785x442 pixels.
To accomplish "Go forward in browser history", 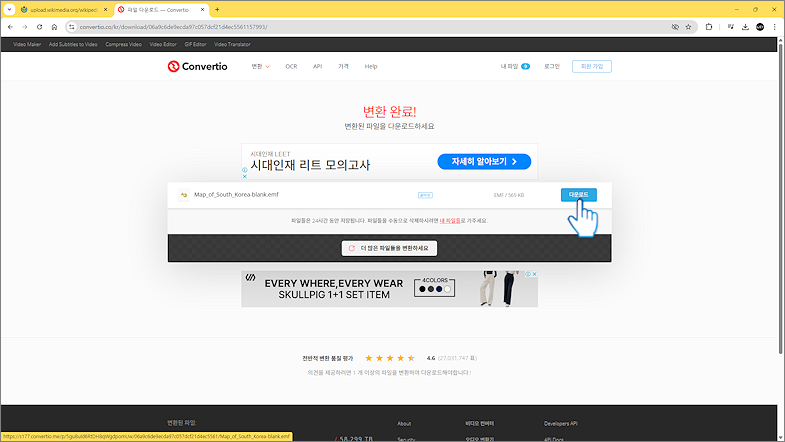I will click(x=25, y=27).
